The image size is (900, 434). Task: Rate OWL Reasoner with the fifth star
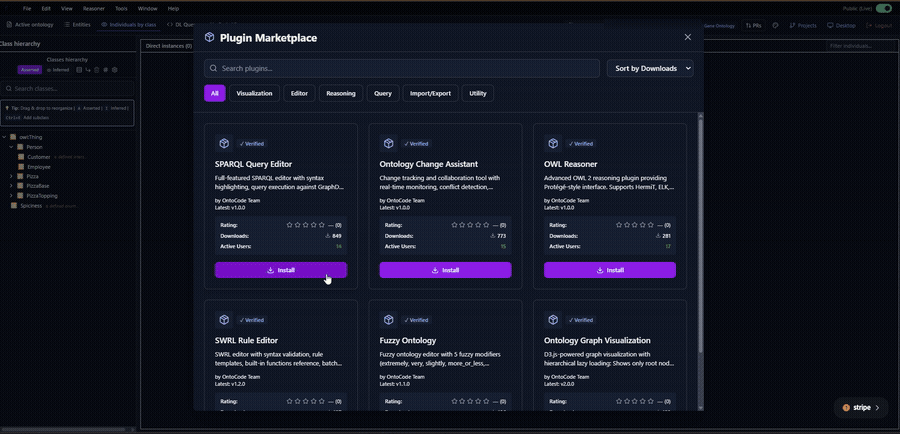[x=651, y=225]
